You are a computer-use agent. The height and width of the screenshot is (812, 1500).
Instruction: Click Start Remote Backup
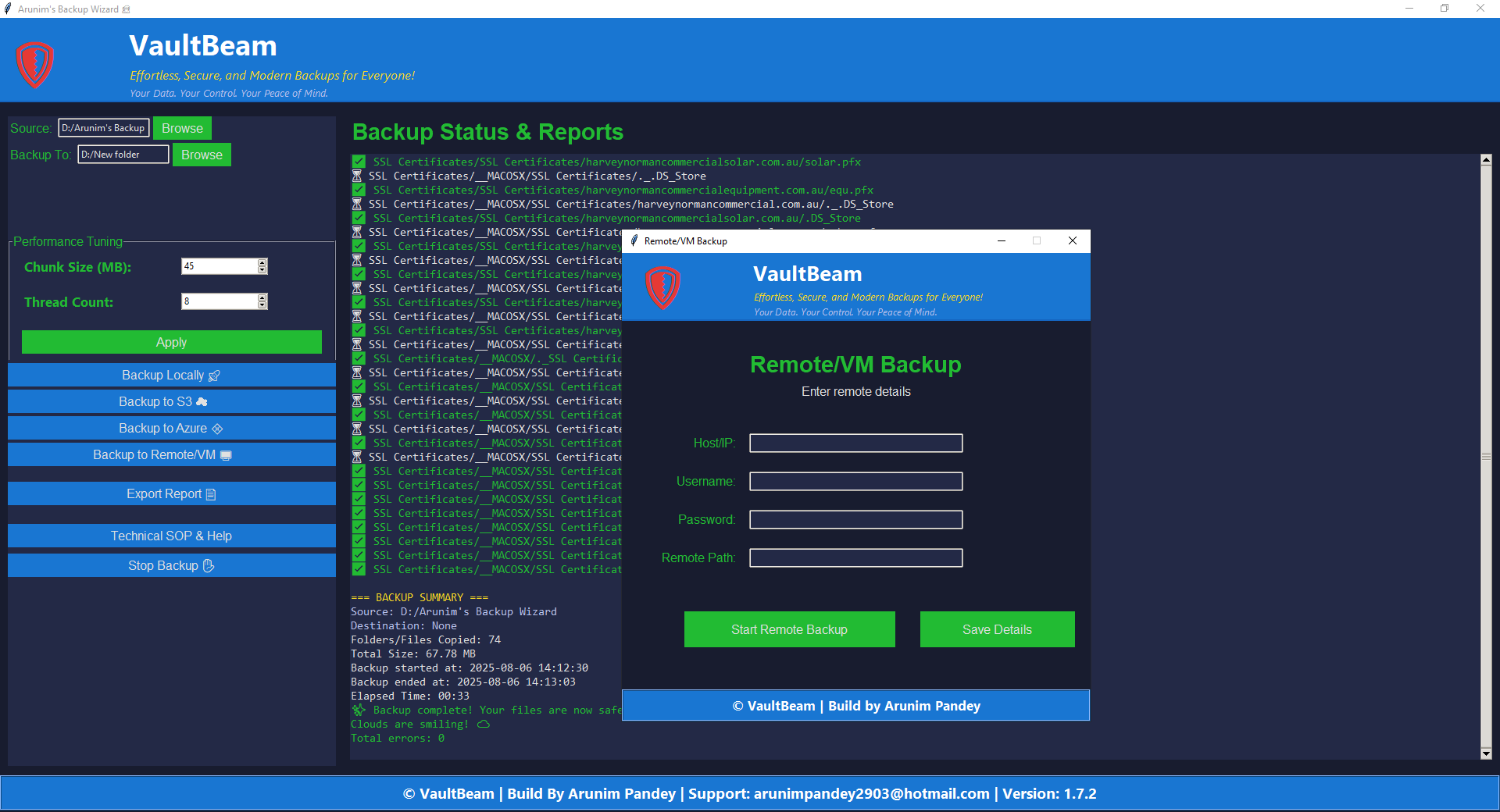coord(789,629)
